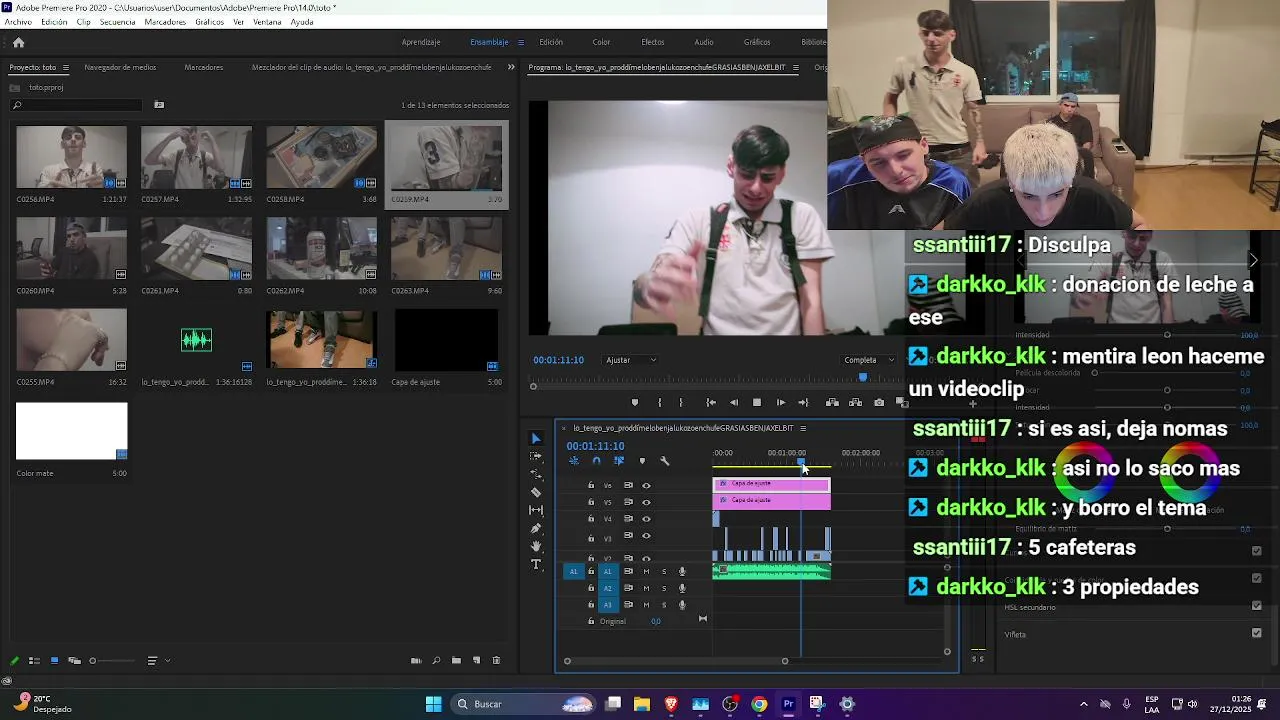1280x720 pixels.
Task: Open timeline sequence panel menu
Action: pos(803,428)
